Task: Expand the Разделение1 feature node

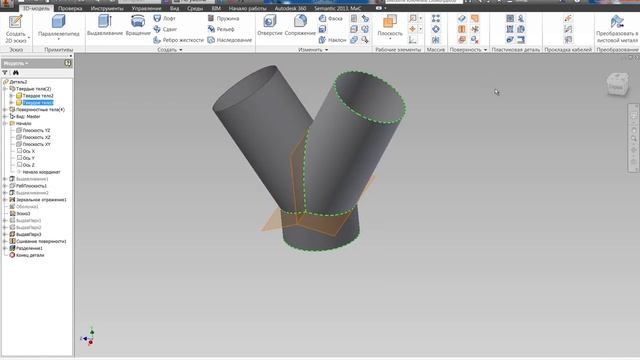Action: tap(5, 248)
